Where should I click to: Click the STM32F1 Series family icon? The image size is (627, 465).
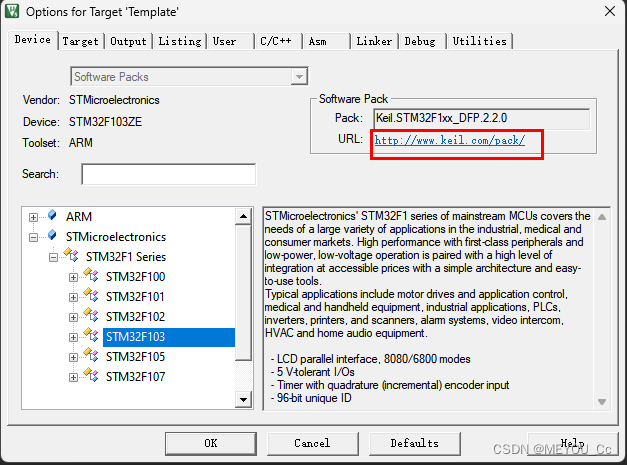coord(71,255)
